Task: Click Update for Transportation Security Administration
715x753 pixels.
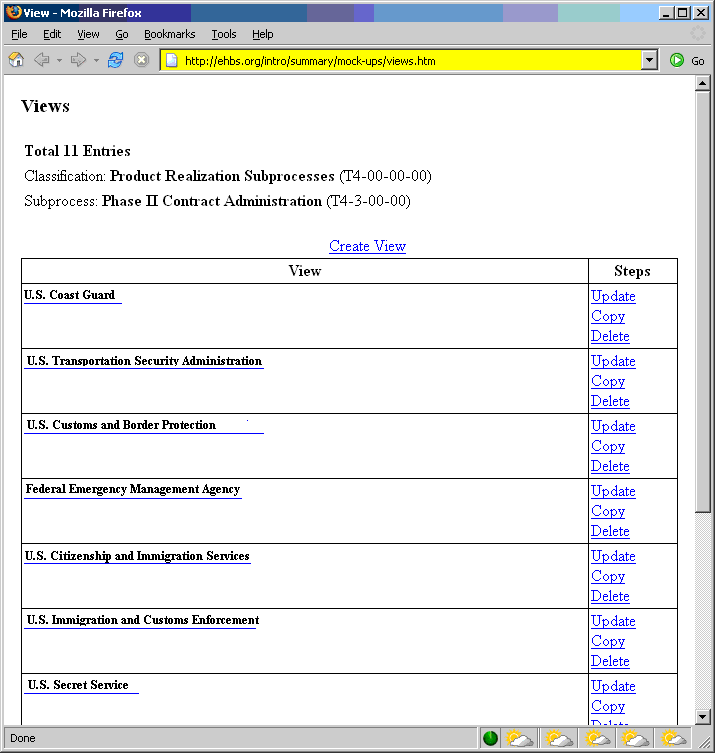Action: click(x=613, y=361)
